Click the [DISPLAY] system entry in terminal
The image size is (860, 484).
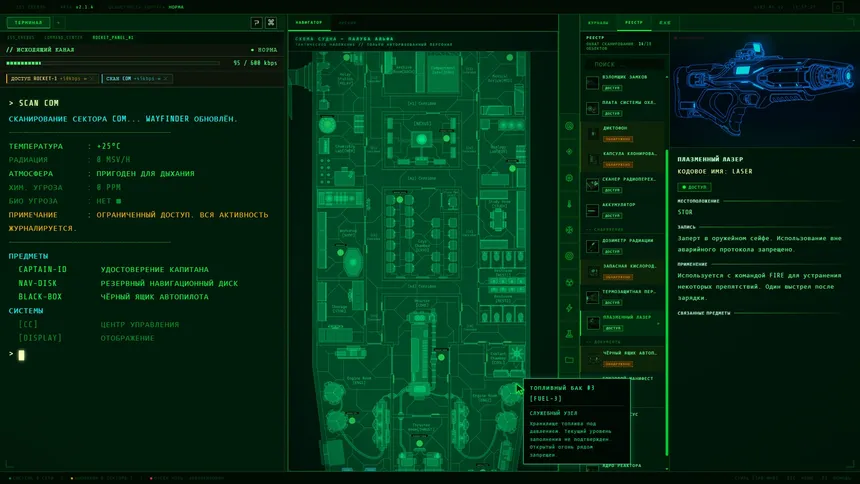click(40, 338)
